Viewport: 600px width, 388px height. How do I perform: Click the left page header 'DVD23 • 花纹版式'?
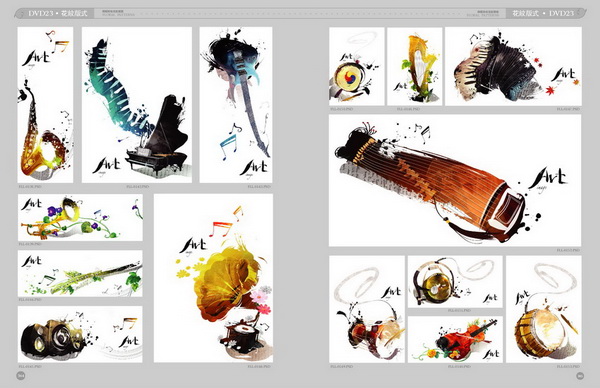tap(58, 13)
